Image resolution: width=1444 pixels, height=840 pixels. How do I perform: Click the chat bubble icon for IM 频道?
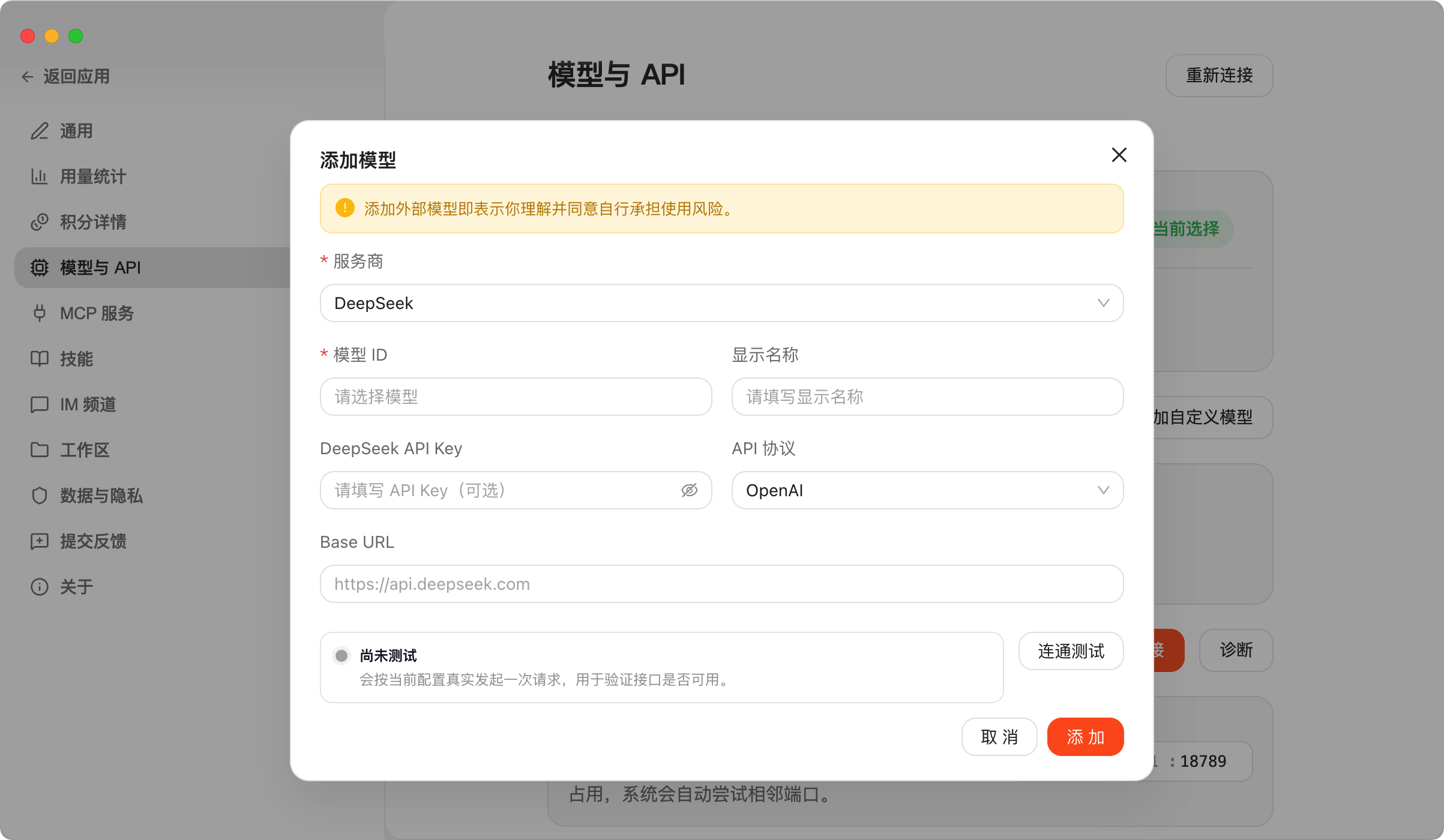(x=40, y=404)
